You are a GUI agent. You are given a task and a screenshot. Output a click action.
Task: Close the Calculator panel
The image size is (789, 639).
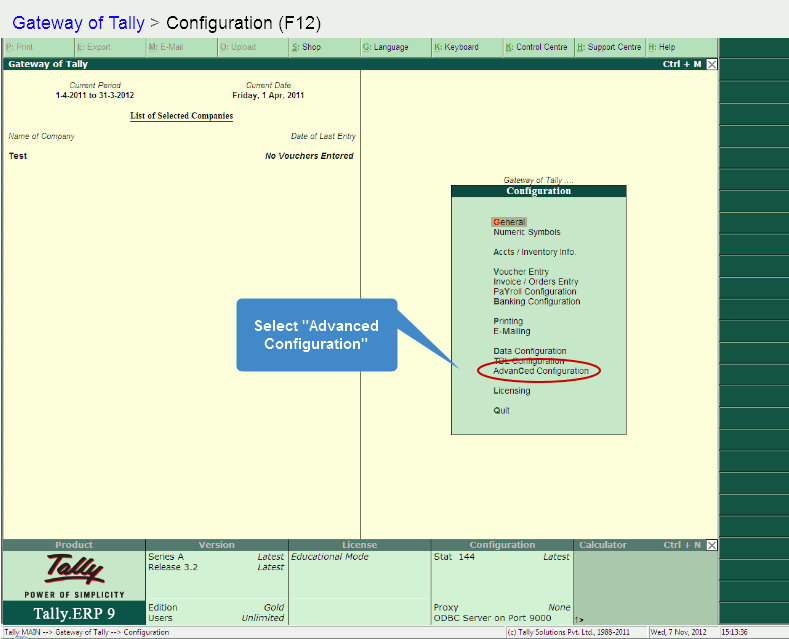coord(712,545)
